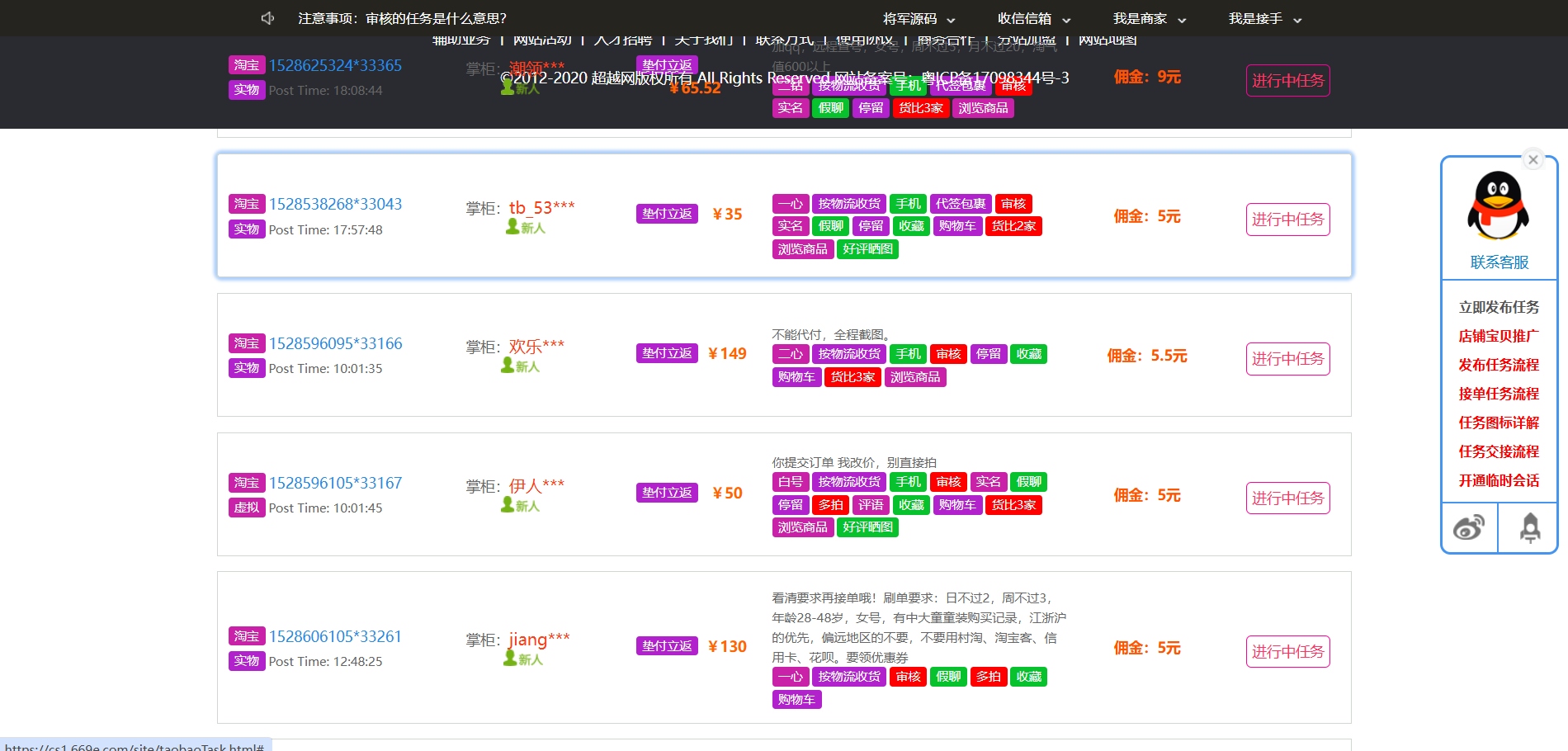Expand the 我是商家 dropdown menu
The width and height of the screenshot is (1568, 751).
click(x=1149, y=19)
